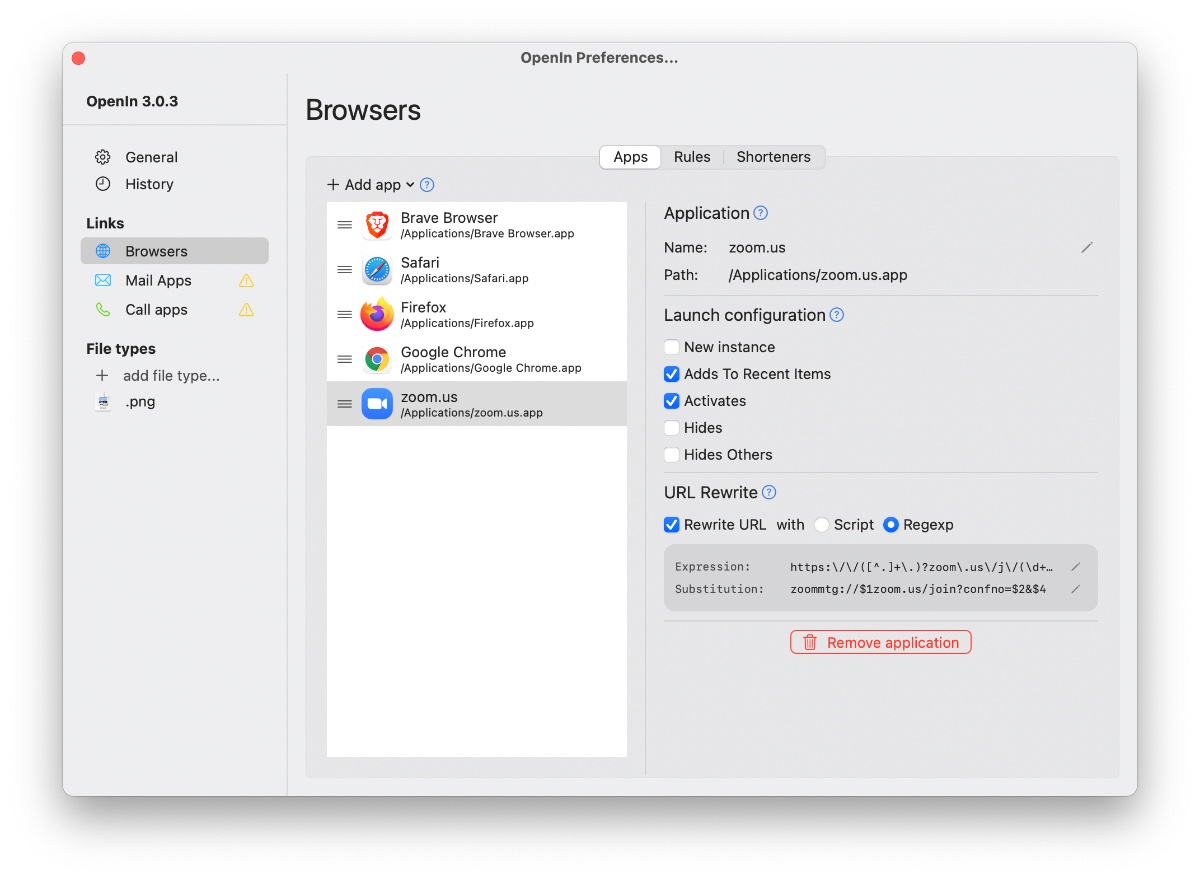Enable the Hides Others checkbox

[672, 455]
